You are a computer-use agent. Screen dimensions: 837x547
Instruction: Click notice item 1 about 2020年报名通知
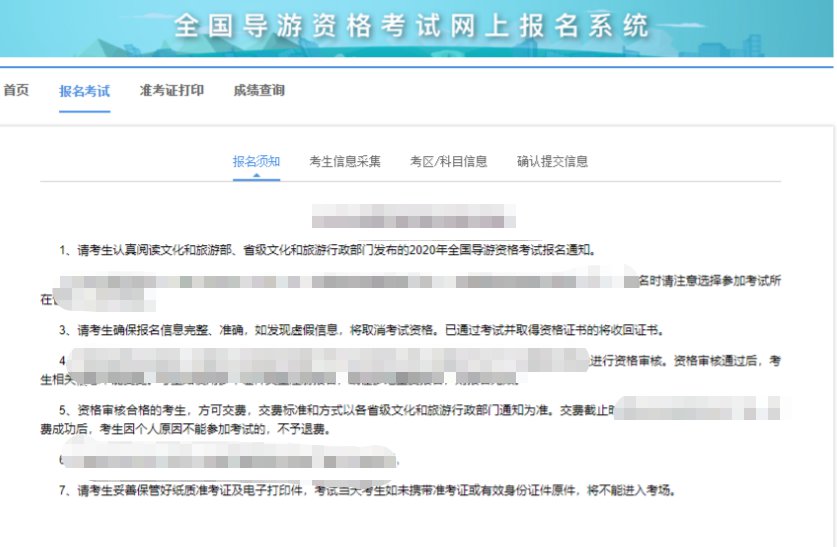pyautogui.click(x=328, y=249)
